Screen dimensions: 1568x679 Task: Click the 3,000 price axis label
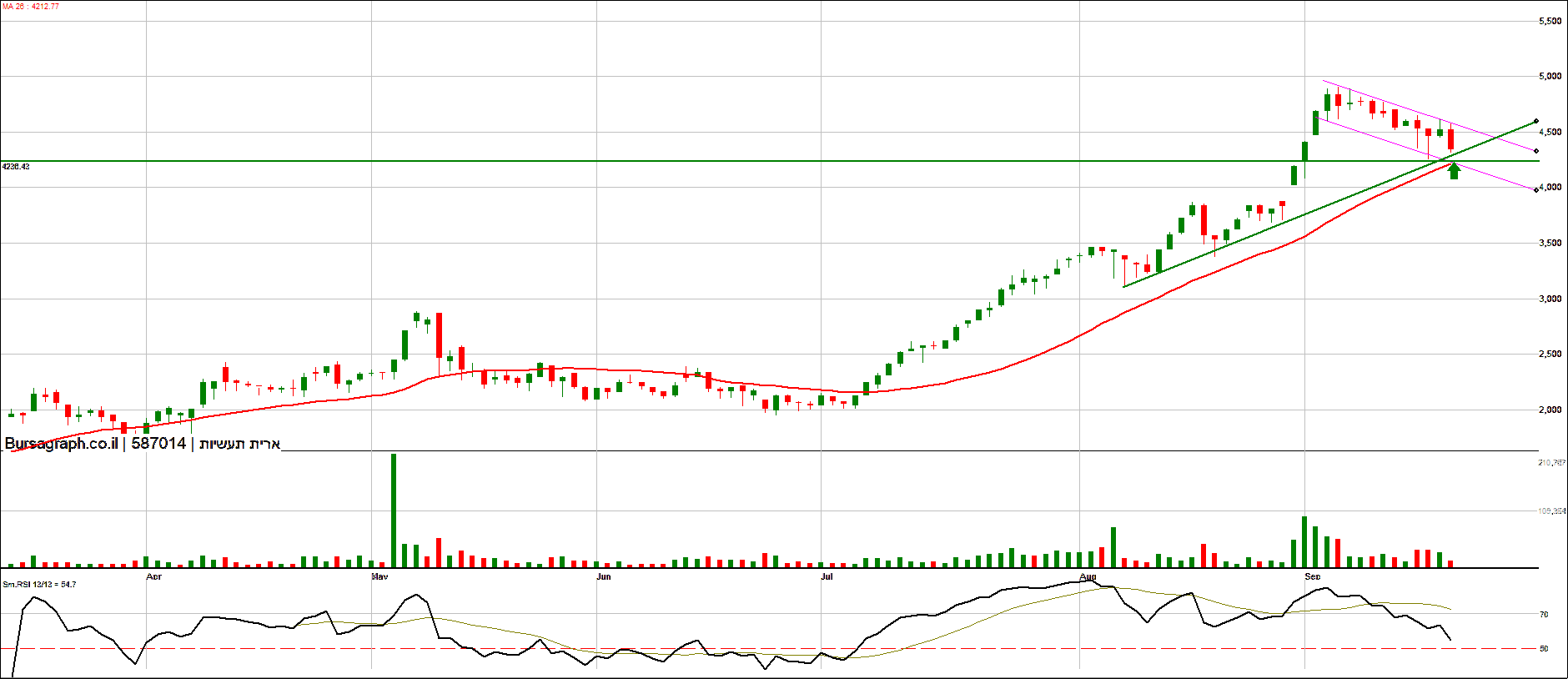(x=1550, y=299)
